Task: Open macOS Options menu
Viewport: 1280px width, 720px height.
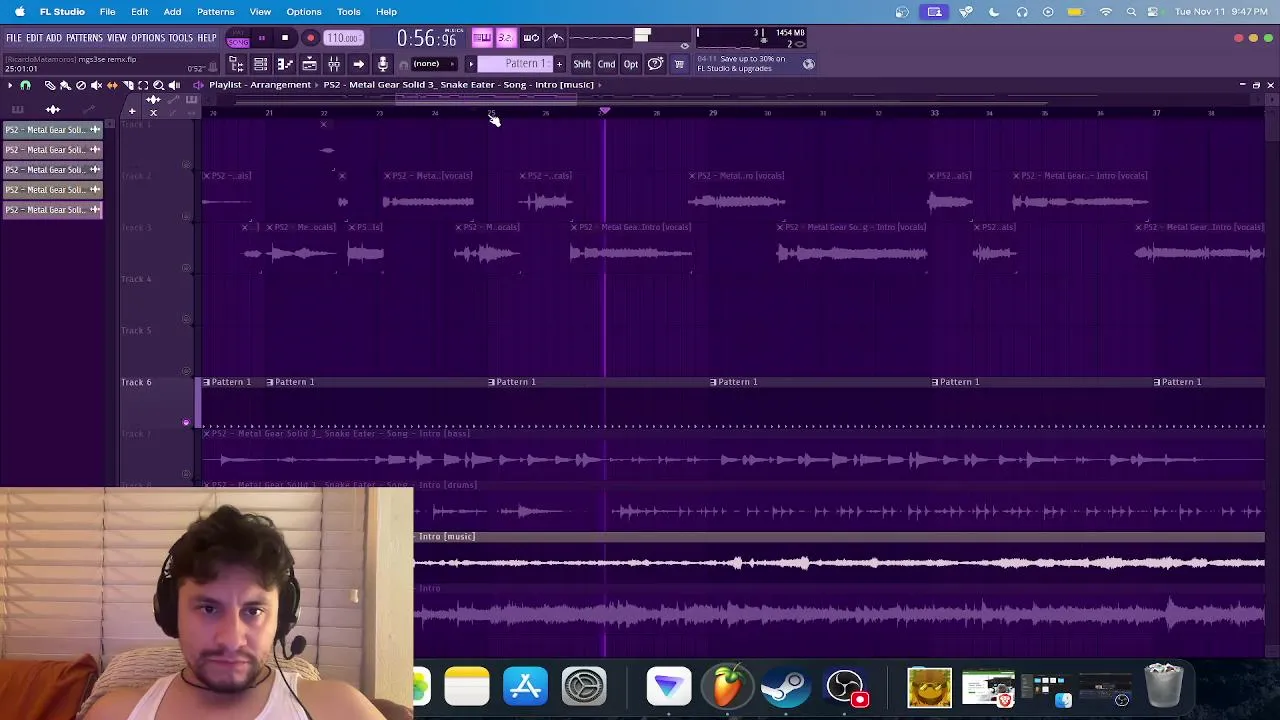Action: (304, 12)
